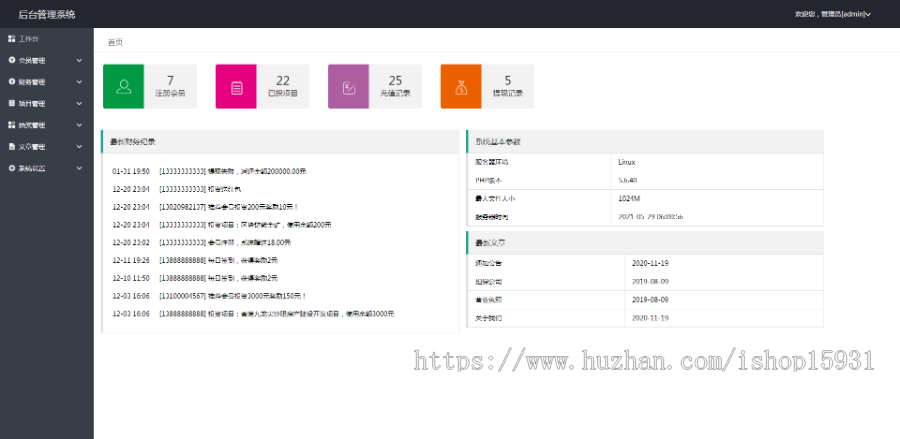The image size is (900, 439).
Task: Expand the 抽奖管理 lottery management chevron
Action: 79,125
